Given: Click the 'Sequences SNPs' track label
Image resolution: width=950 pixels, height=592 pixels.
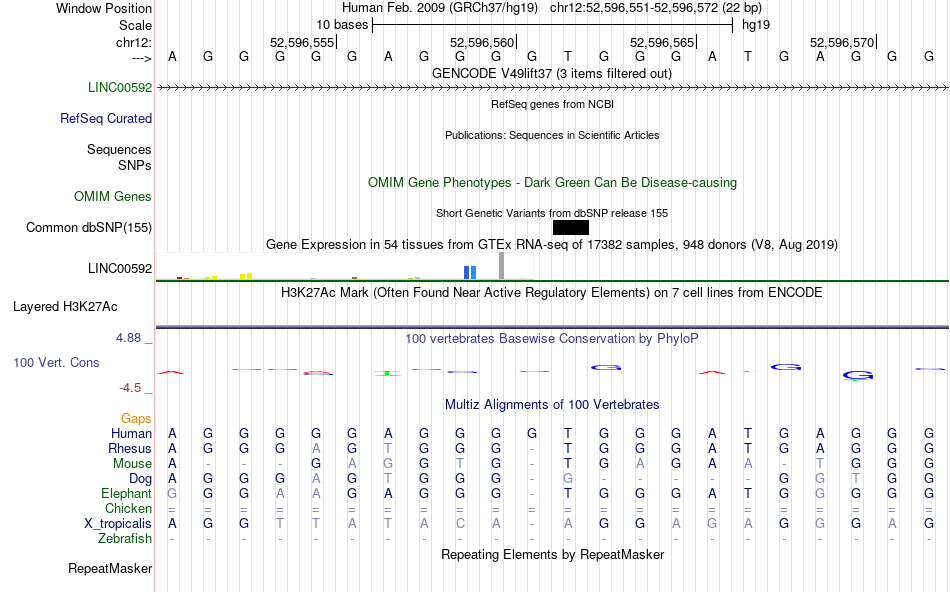Looking at the screenshot, I should (x=119, y=158).
